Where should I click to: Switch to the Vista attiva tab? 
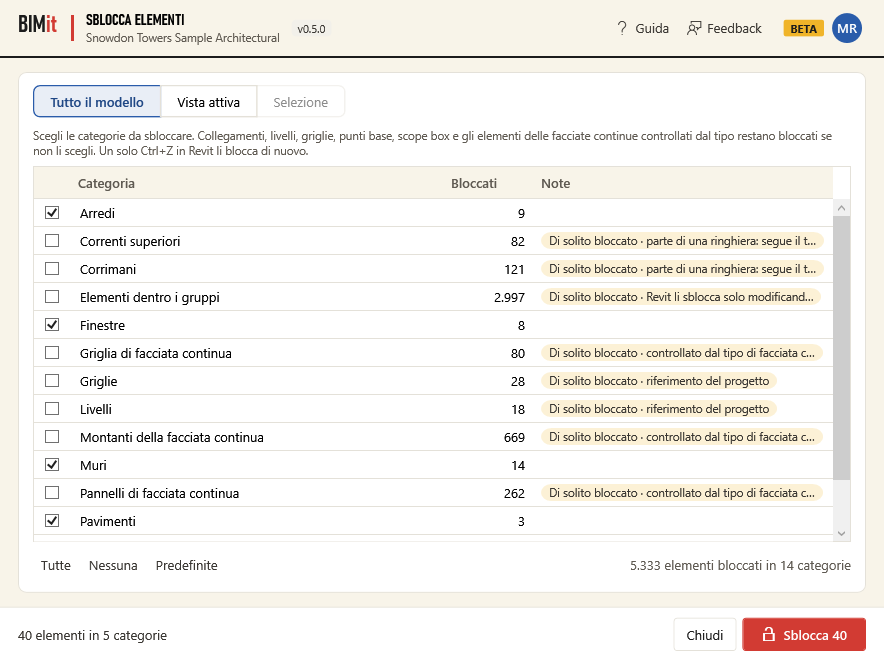(209, 102)
